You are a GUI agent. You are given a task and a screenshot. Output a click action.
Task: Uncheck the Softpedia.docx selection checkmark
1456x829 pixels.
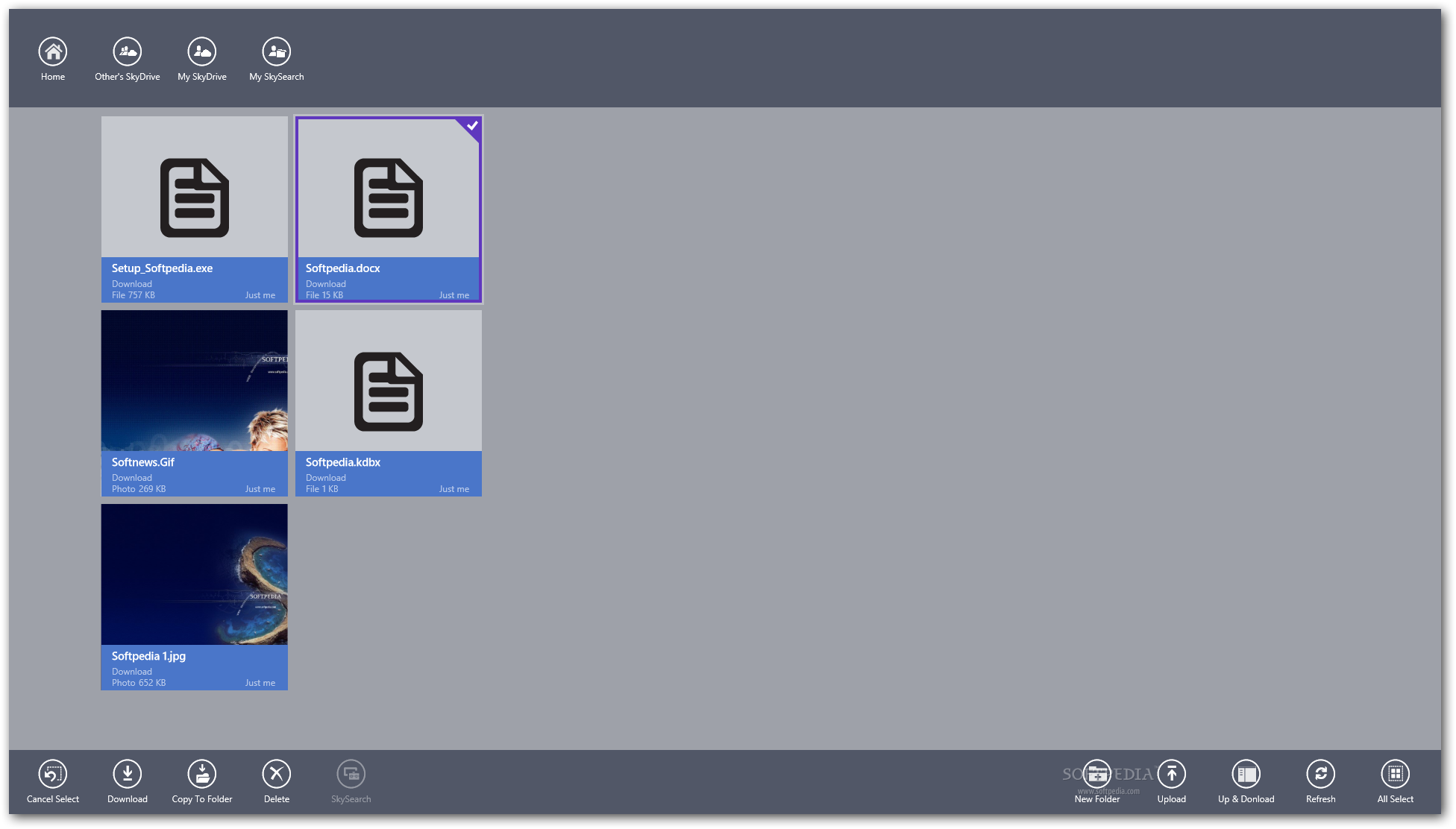(x=471, y=126)
